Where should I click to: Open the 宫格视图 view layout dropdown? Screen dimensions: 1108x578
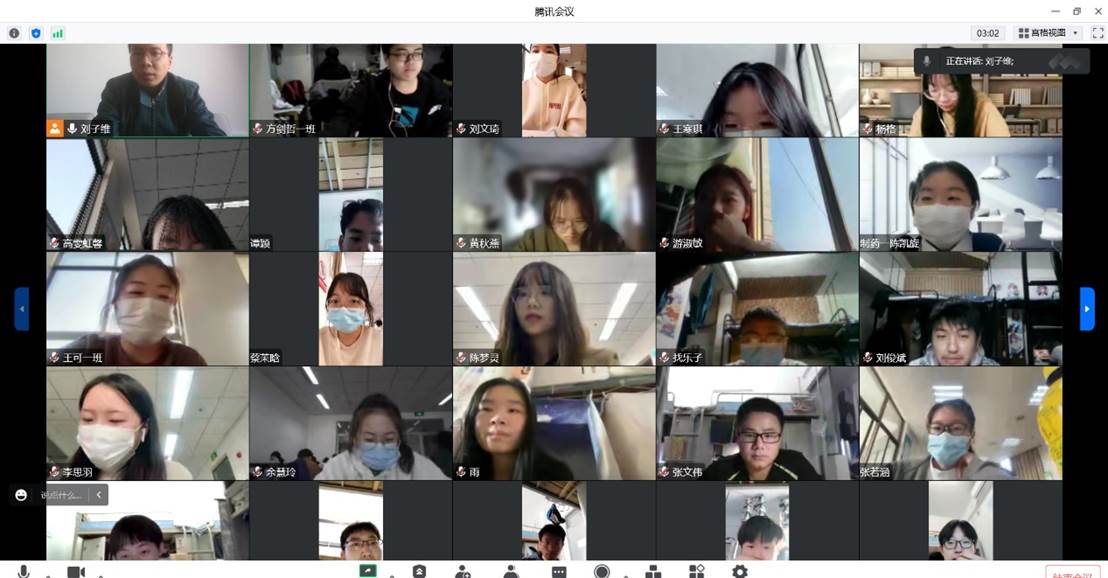click(x=1049, y=33)
